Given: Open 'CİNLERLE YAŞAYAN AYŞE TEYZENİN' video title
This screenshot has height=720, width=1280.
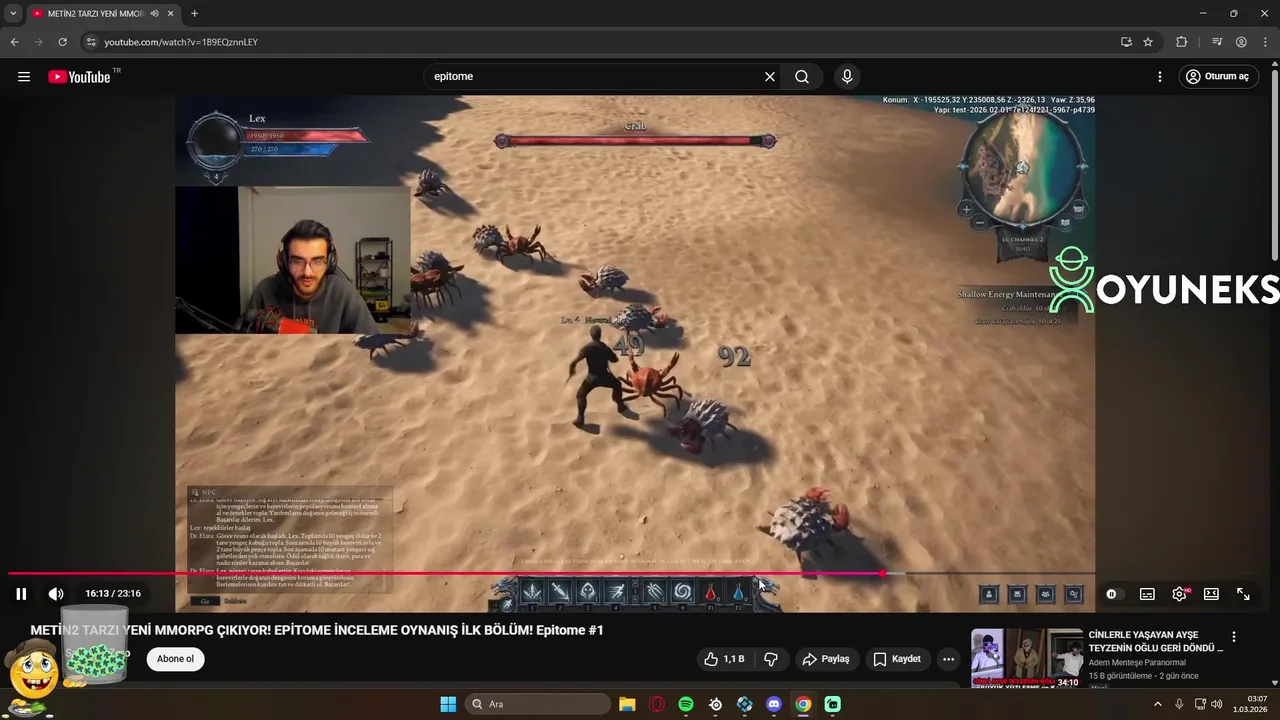Looking at the screenshot, I should point(1155,641).
